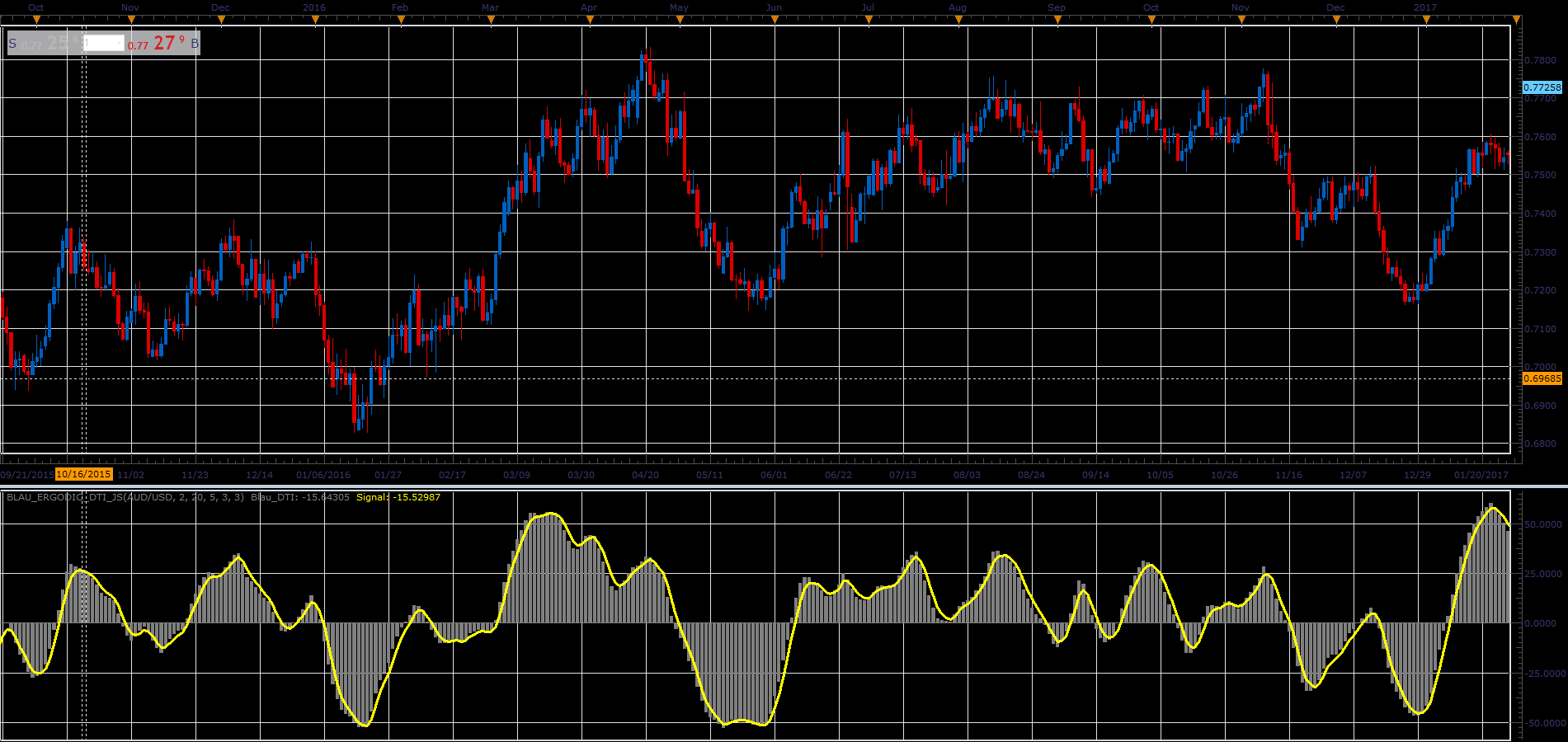Click the 0.7200 price axis label
The height and width of the screenshot is (742, 1568).
[x=1540, y=290]
